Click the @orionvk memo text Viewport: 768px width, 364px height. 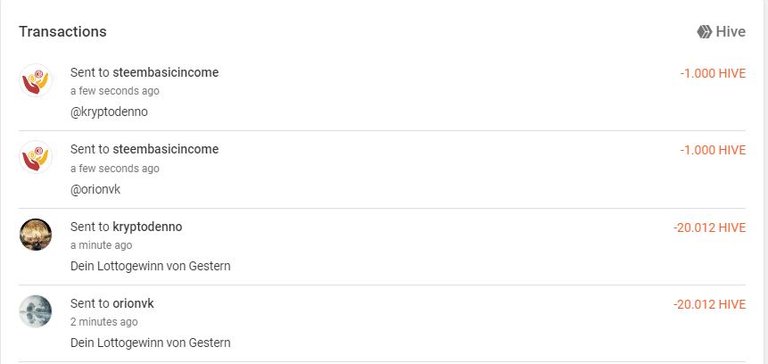(96, 190)
